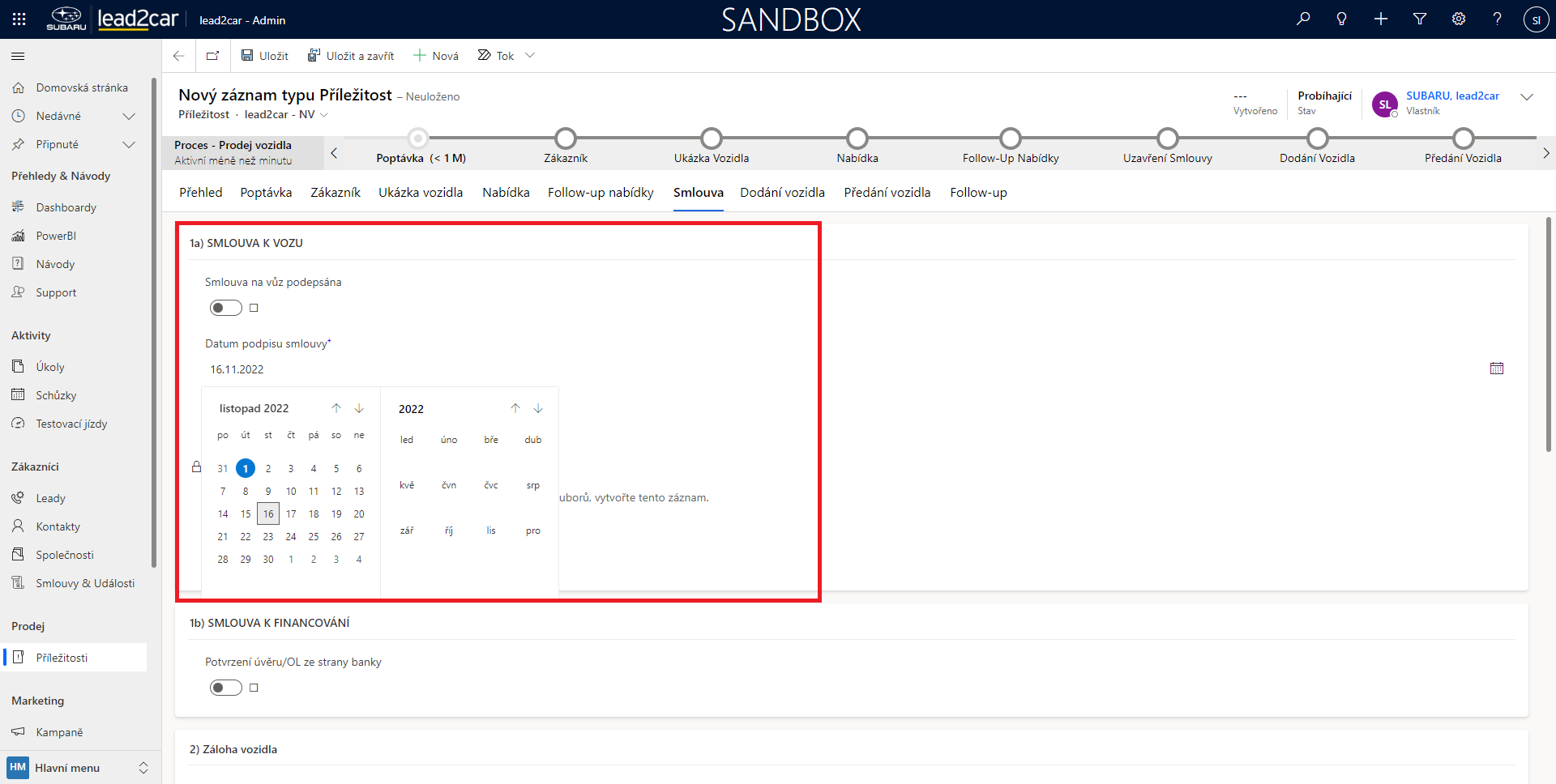
Task: Open the settings gear icon
Action: tap(1459, 19)
